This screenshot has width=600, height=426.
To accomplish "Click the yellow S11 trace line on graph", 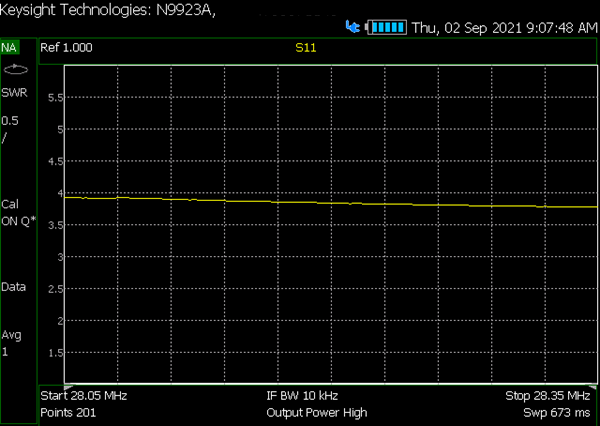I will (x=331, y=202).
